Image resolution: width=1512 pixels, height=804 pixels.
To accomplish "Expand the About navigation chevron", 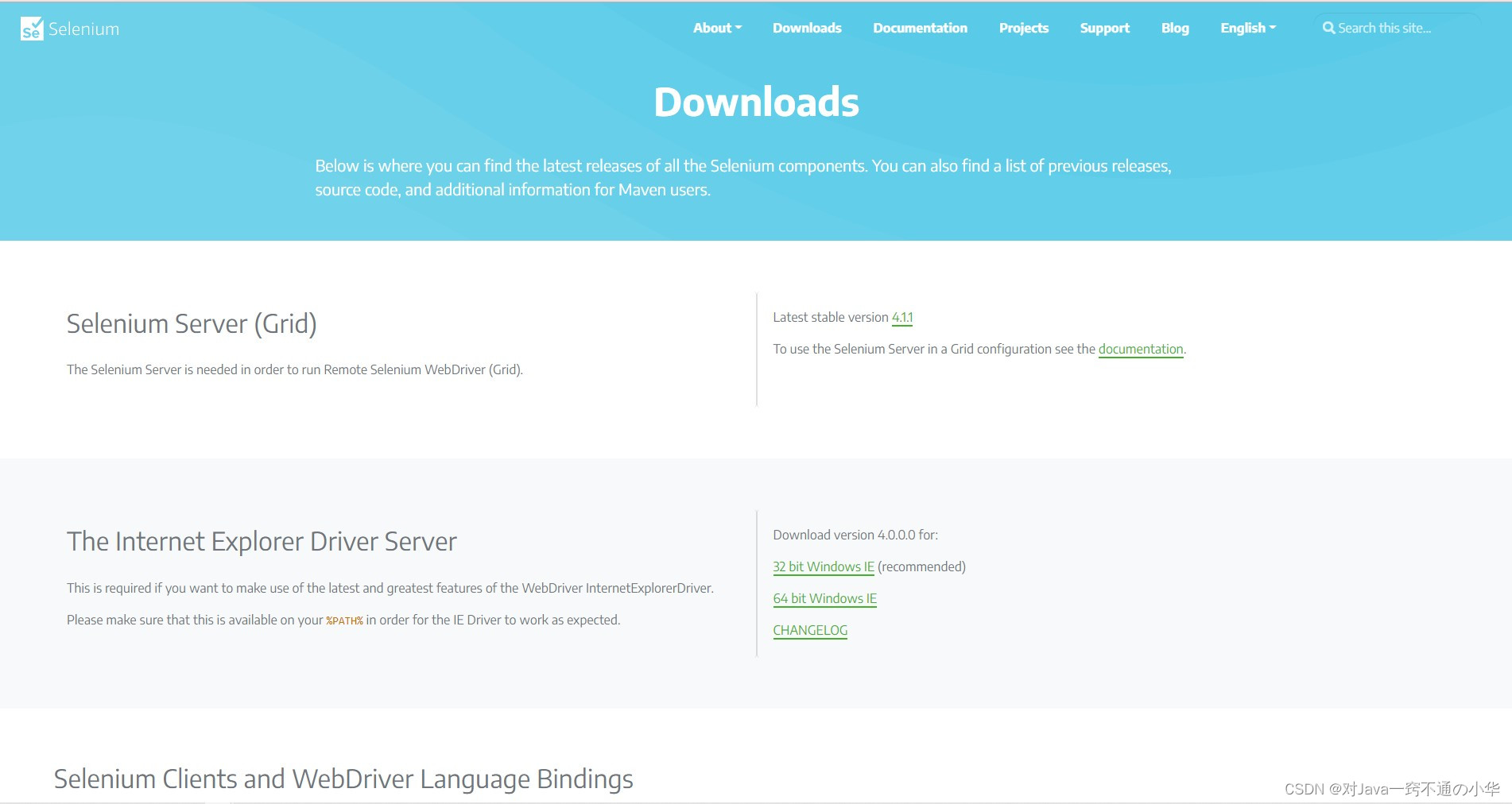I will pos(739,30).
